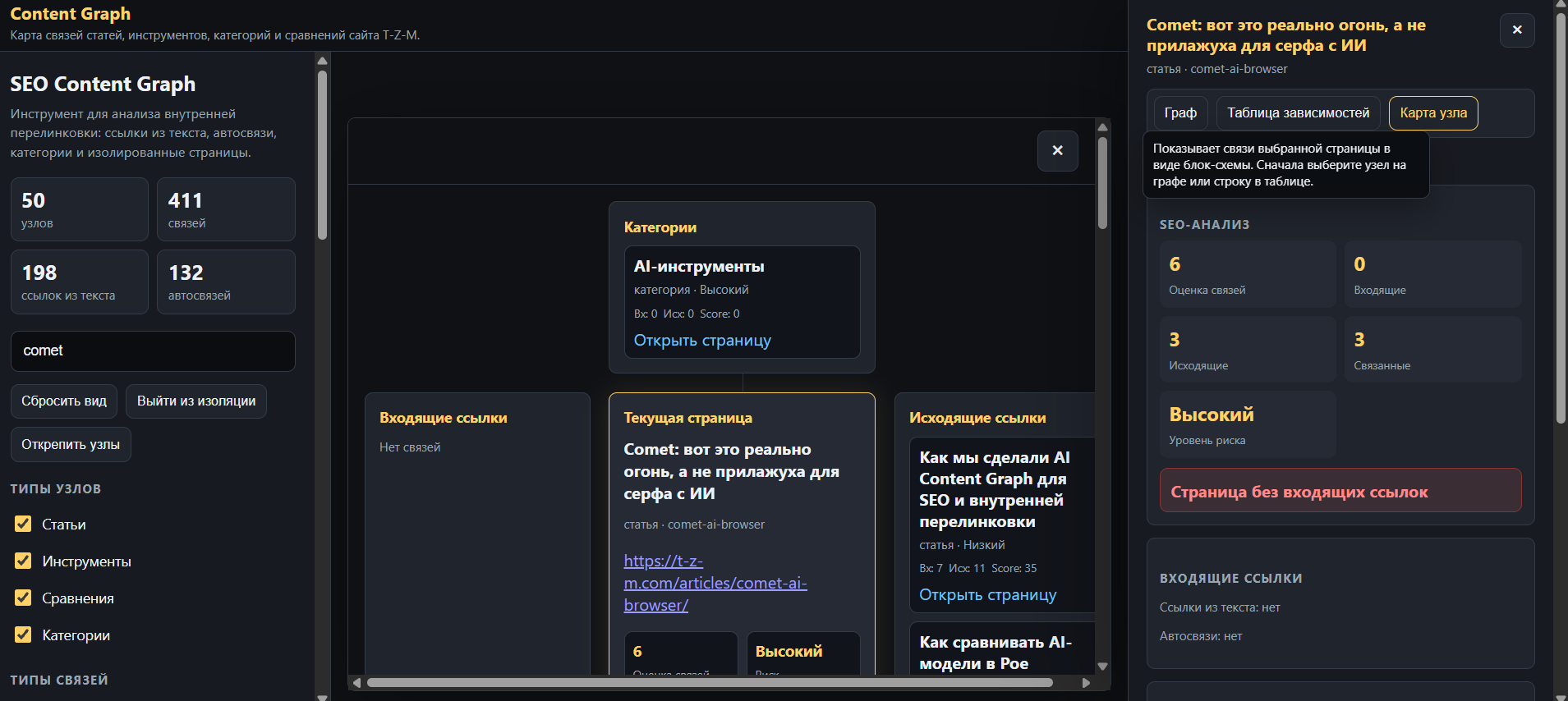The width and height of the screenshot is (1568, 701).
Task: Click the Оценка связей 6 tile in SEO-анализ
Action: pos(1248,274)
